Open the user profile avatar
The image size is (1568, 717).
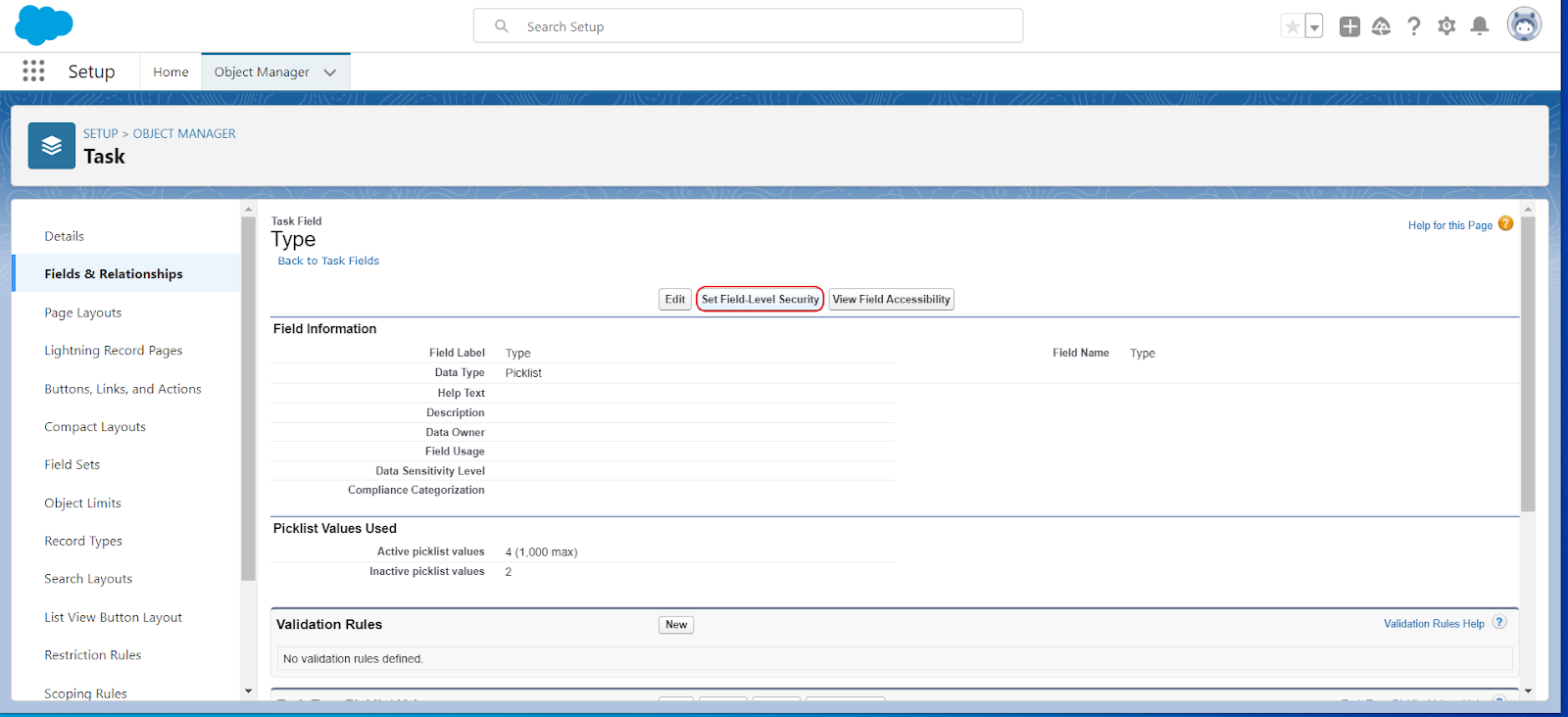click(1524, 24)
